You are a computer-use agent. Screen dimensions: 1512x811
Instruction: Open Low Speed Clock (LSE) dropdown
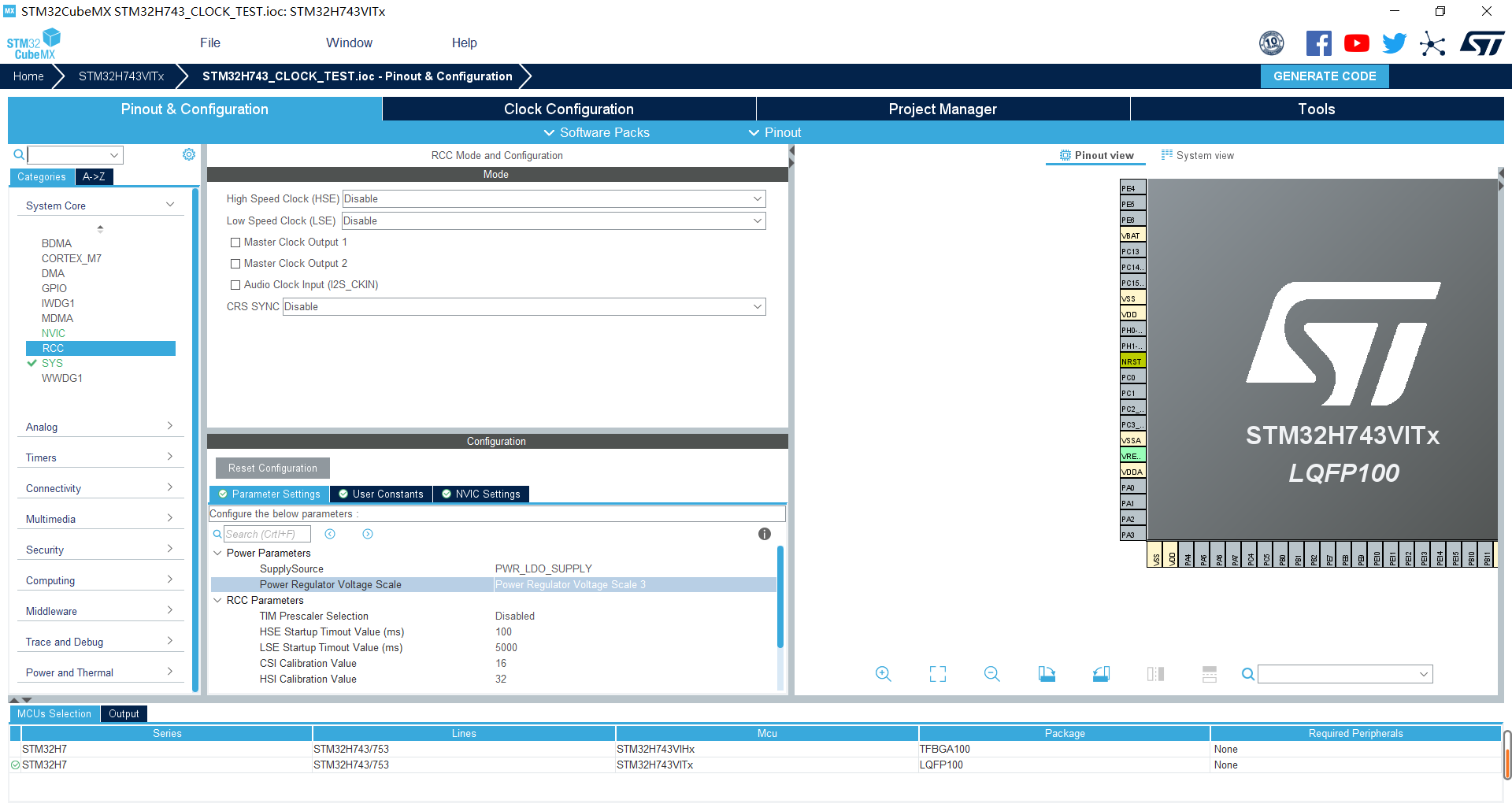(554, 220)
